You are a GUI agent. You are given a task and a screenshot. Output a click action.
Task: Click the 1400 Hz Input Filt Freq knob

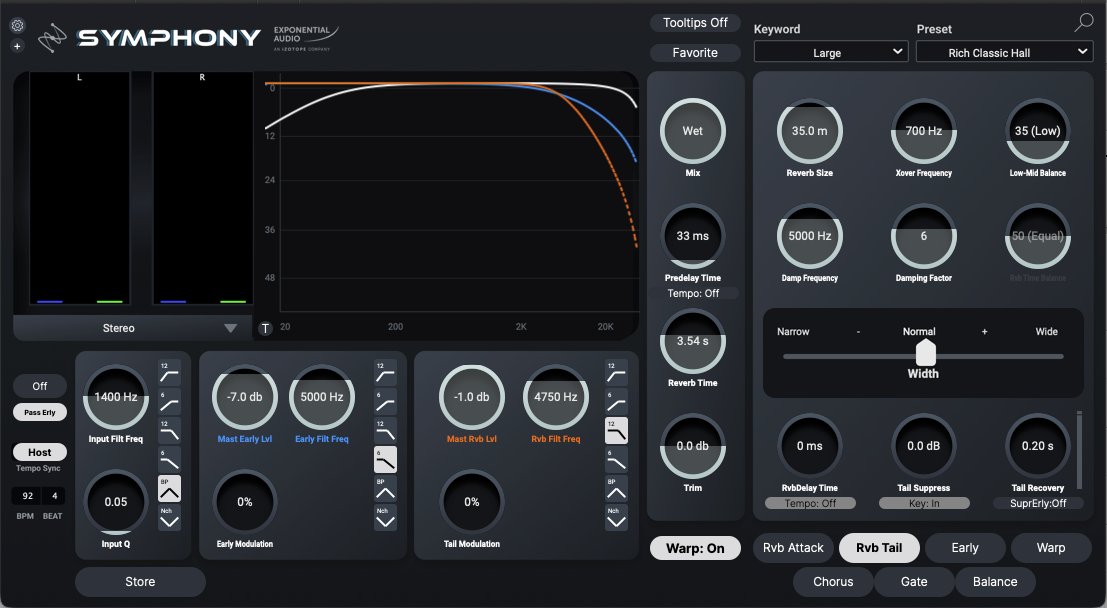(x=116, y=397)
